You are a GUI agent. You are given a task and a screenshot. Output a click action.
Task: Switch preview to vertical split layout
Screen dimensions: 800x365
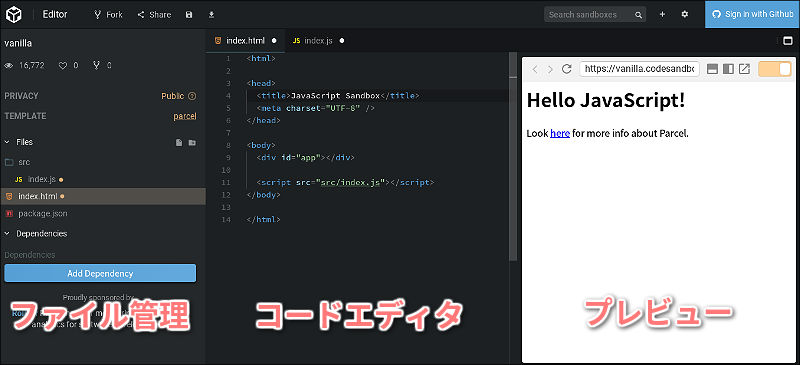click(x=729, y=69)
